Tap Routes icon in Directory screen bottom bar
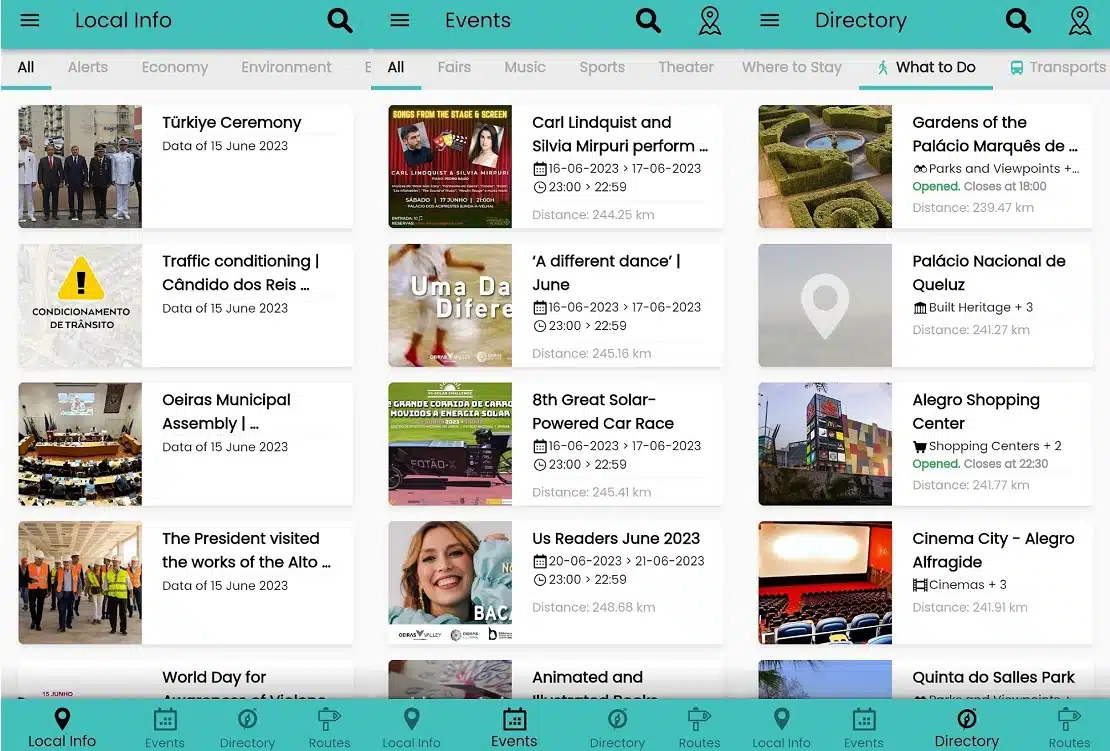Image resolution: width=1110 pixels, height=751 pixels. [1070, 720]
